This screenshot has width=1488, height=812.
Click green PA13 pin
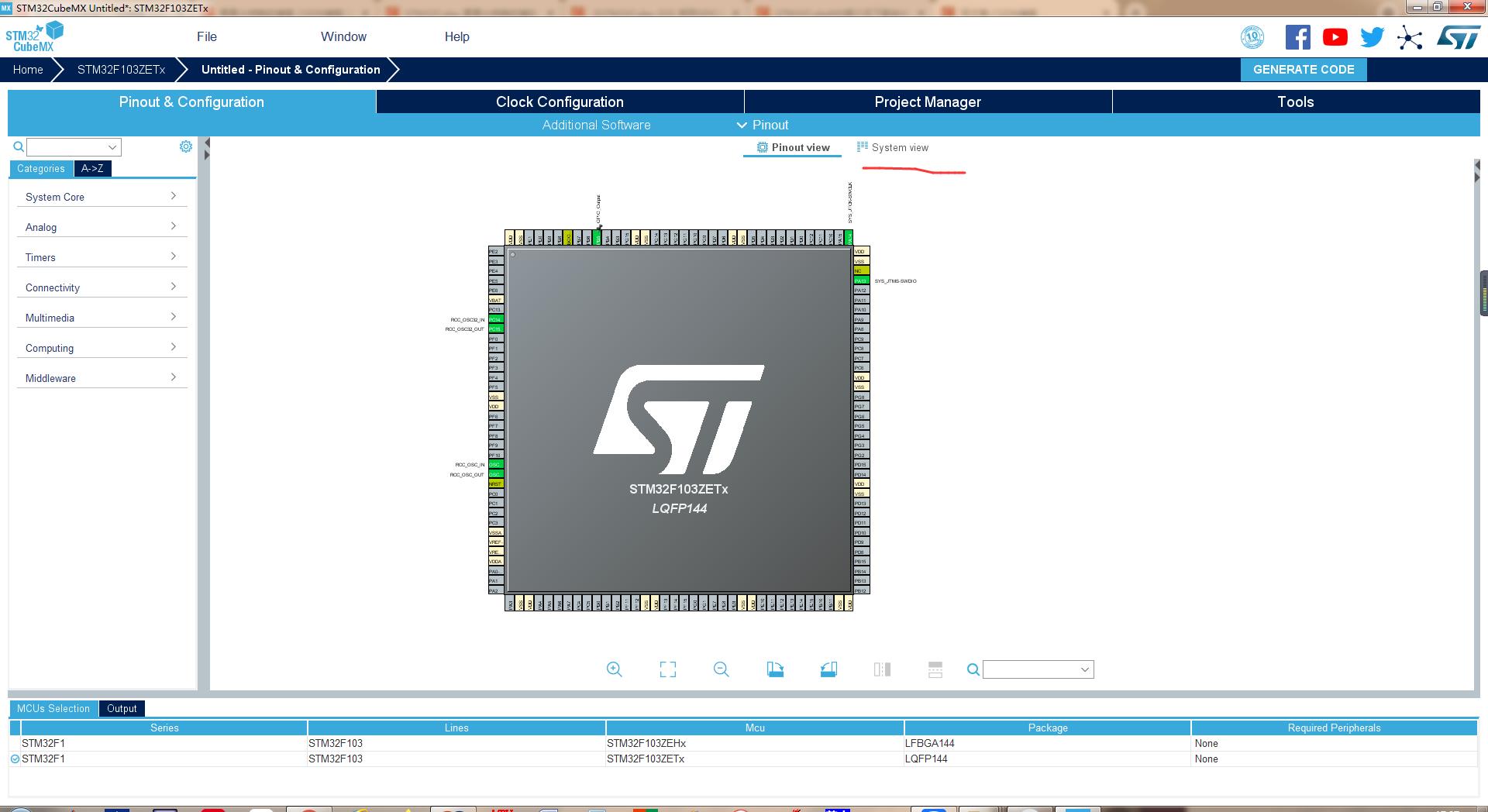[861, 280]
